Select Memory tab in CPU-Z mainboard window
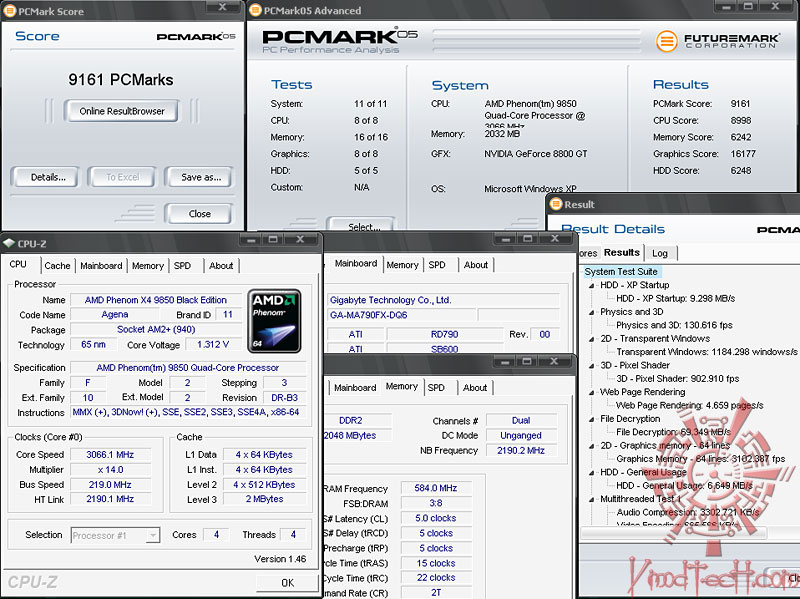 tap(402, 265)
